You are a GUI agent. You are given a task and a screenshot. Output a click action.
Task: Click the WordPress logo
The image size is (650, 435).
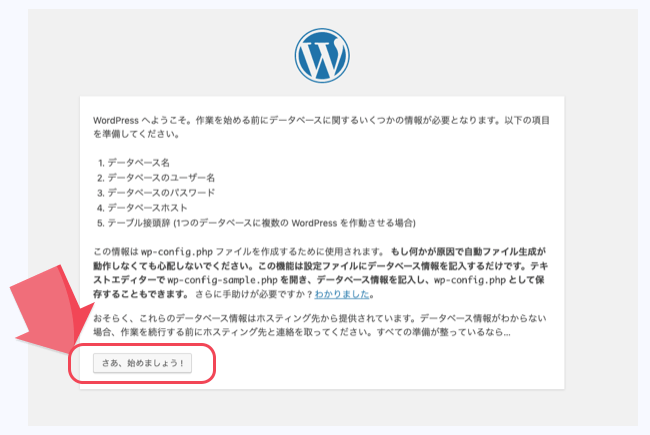[x=322, y=56]
